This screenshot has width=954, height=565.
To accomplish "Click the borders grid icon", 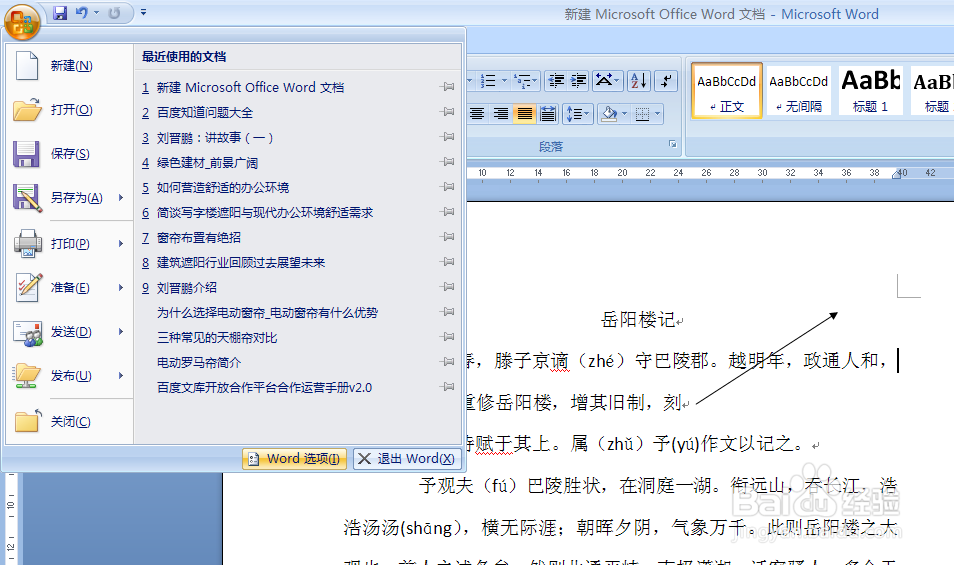I will point(642,114).
